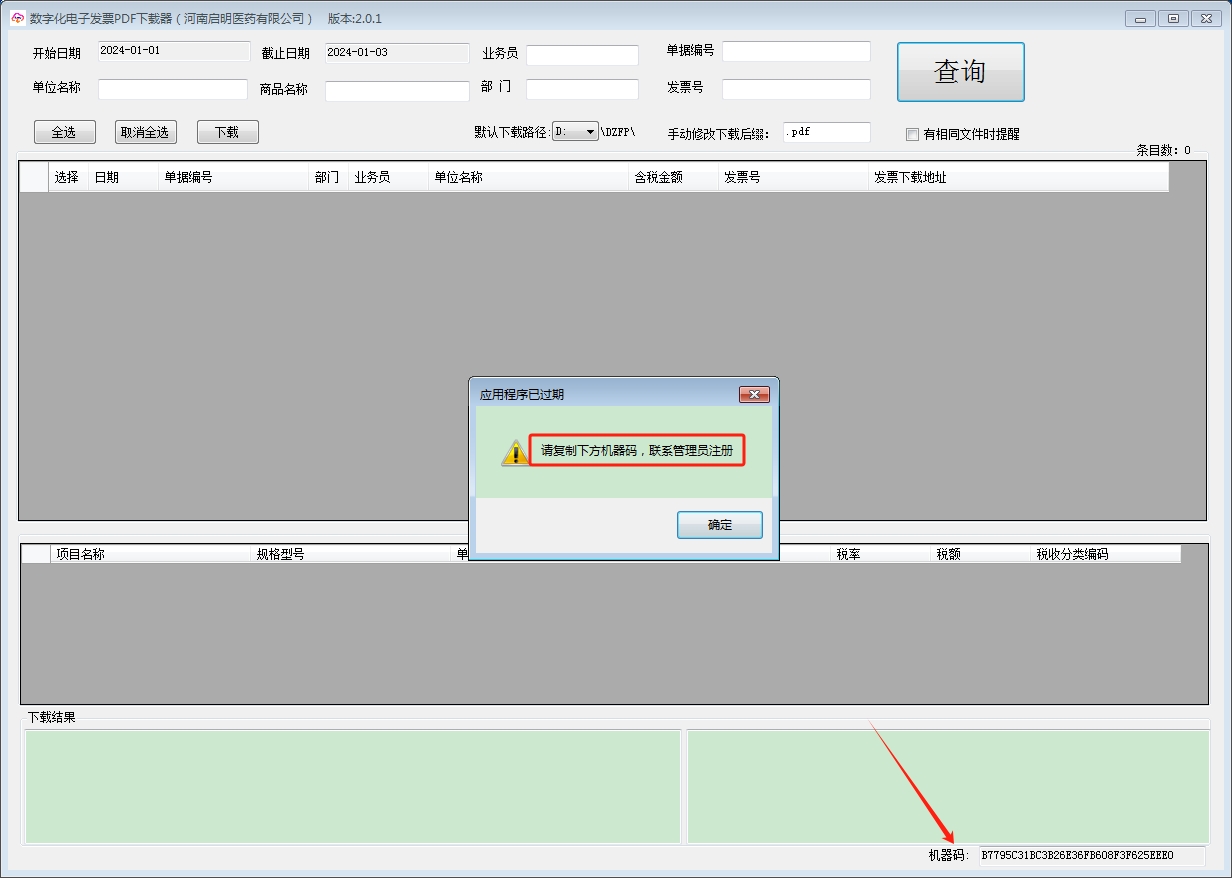Enable the 有相同文件时提醒 checkbox

coord(912,134)
